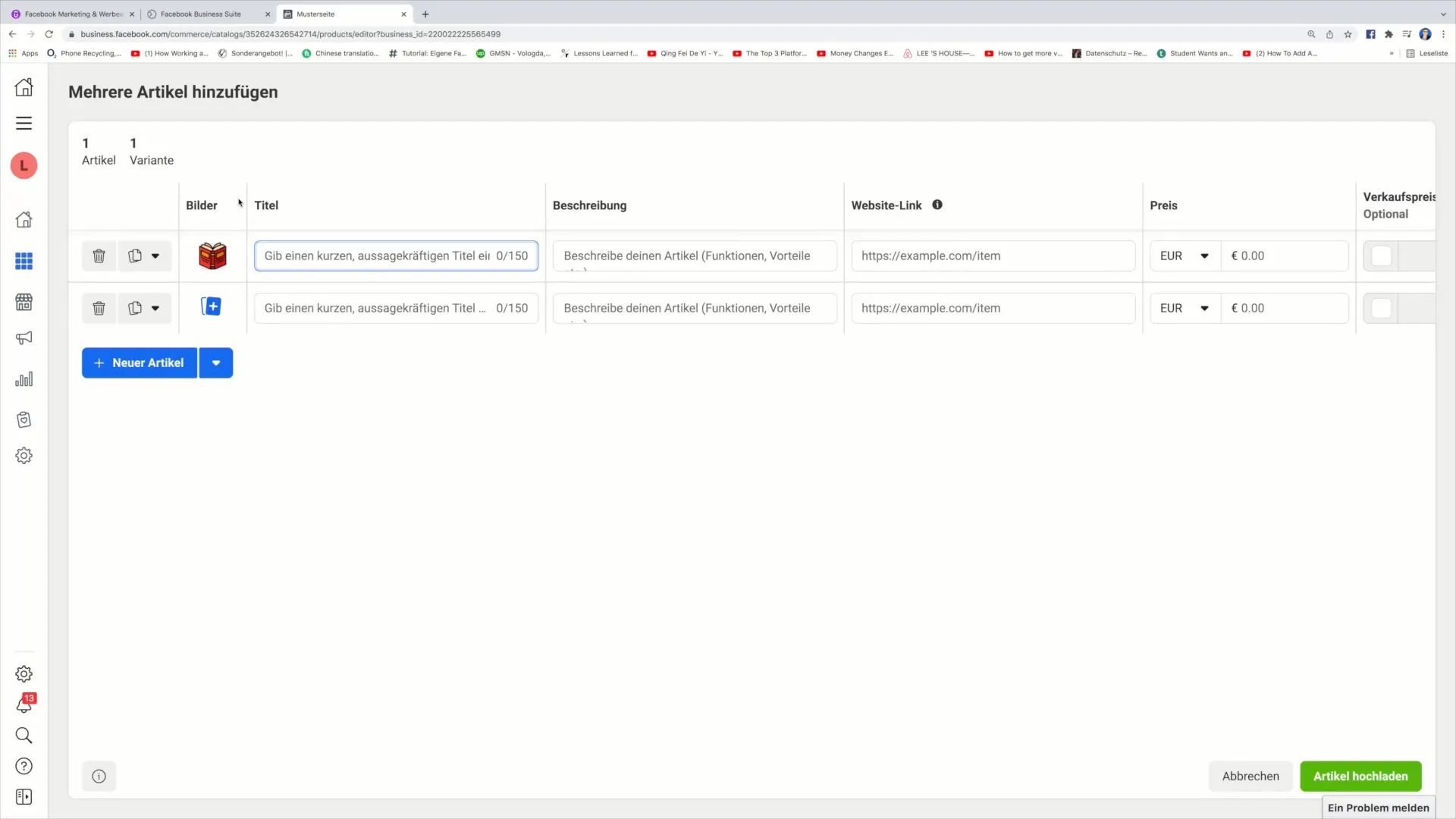This screenshot has width=1456, height=819.
Task: Open the upper settings gear in sidebar
Action: (x=24, y=456)
